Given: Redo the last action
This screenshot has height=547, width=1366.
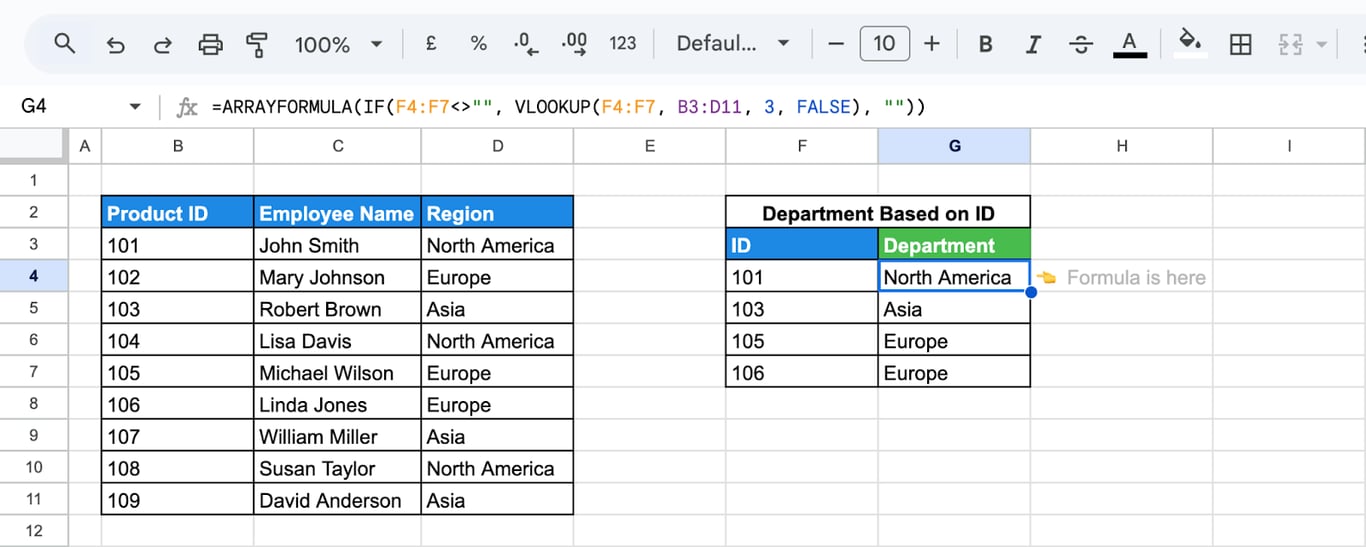Looking at the screenshot, I should point(162,44).
